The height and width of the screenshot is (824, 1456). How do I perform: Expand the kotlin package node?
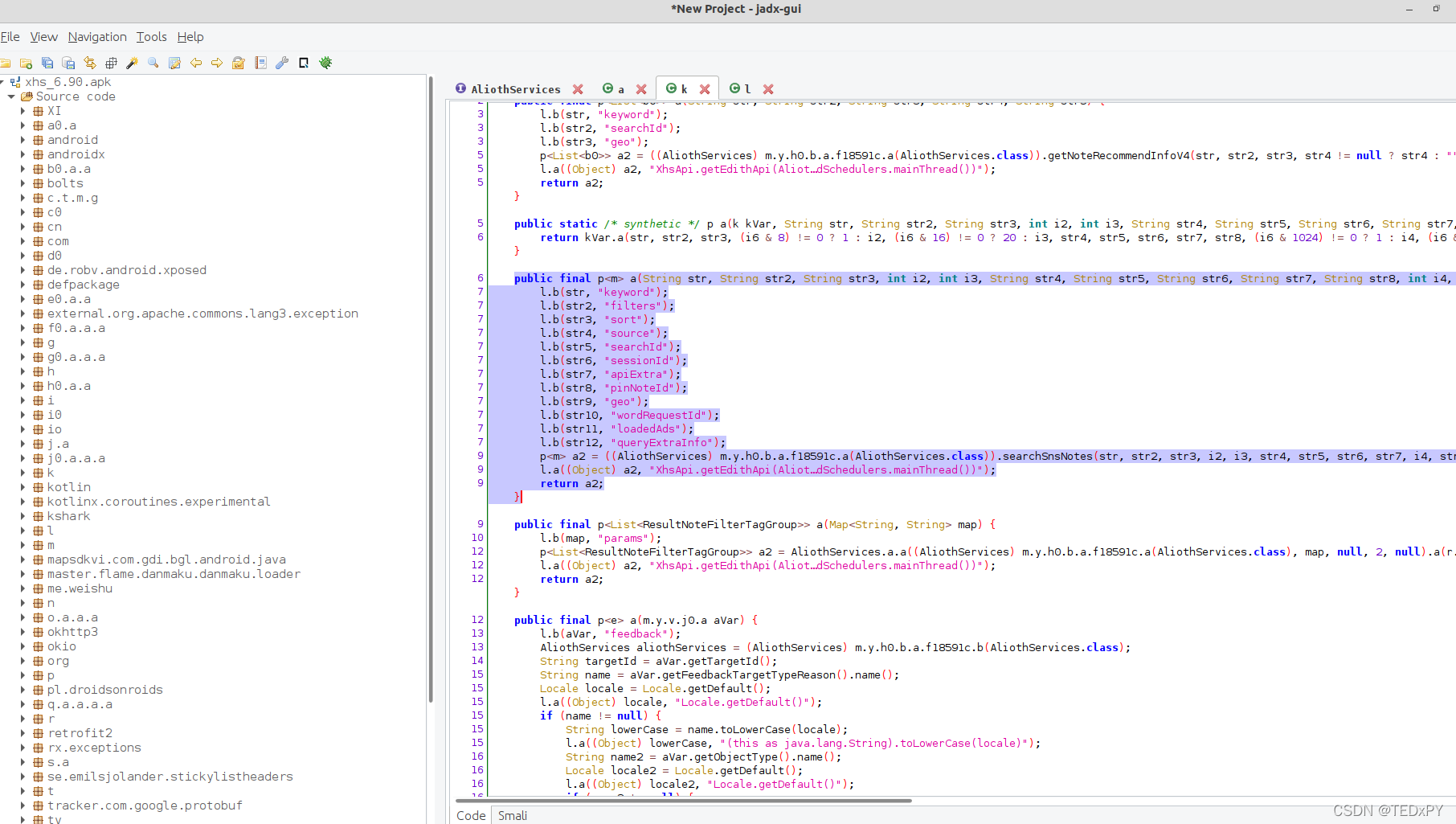tap(22, 487)
